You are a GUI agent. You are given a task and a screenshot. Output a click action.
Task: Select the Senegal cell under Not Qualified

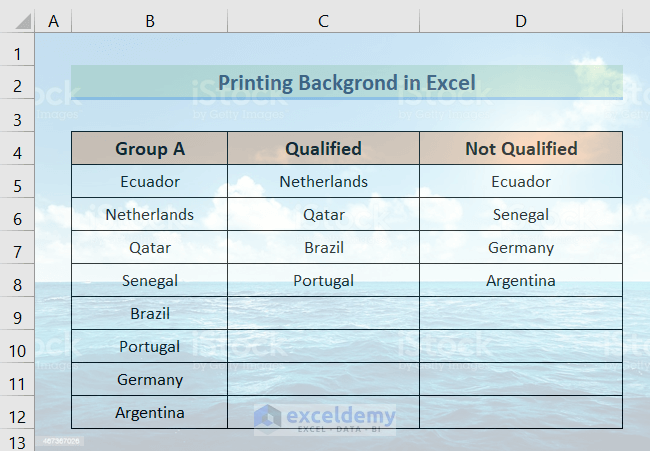(x=521, y=215)
